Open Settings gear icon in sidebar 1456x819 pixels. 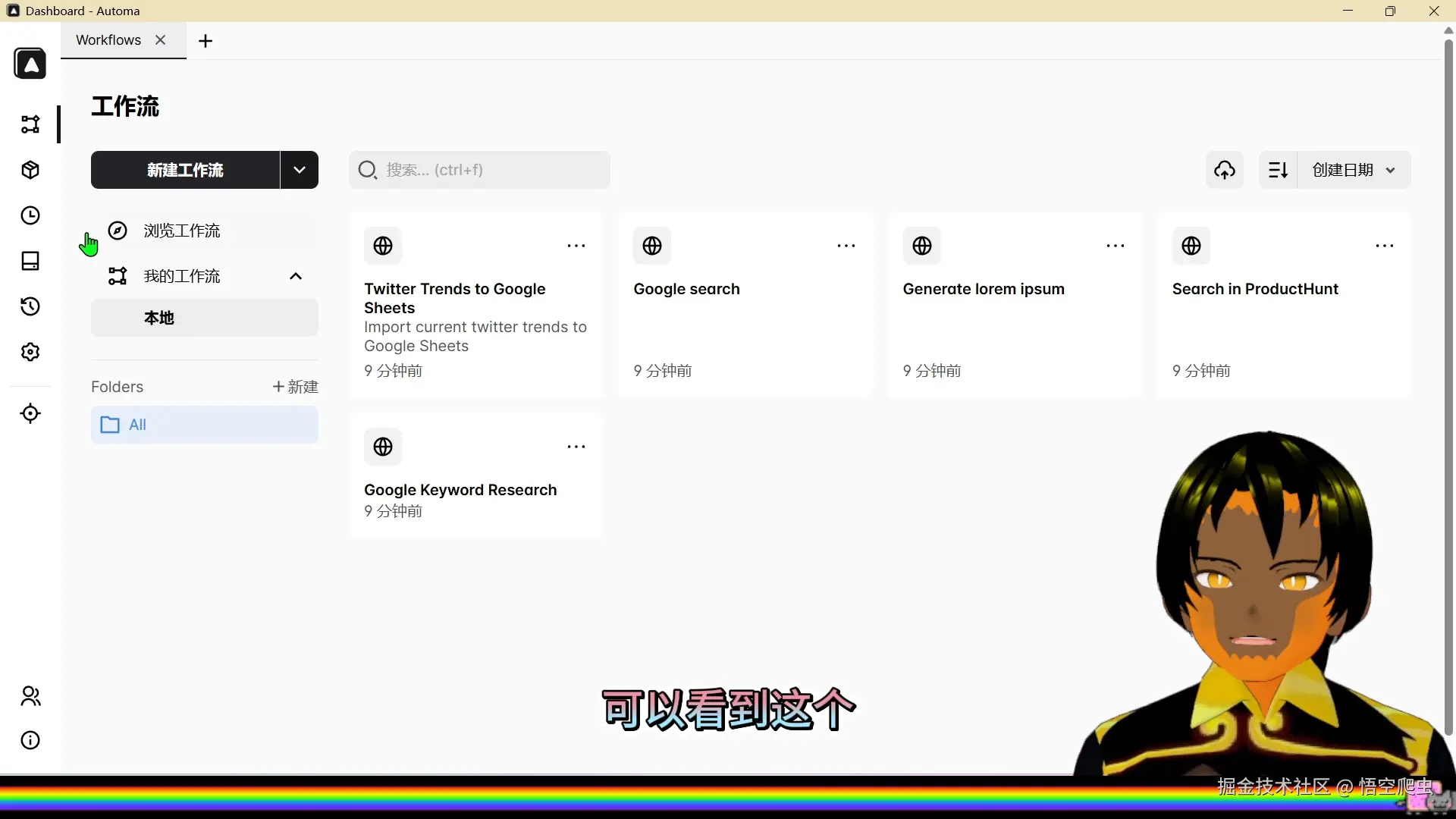pyautogui.click(x=30, y=352)
